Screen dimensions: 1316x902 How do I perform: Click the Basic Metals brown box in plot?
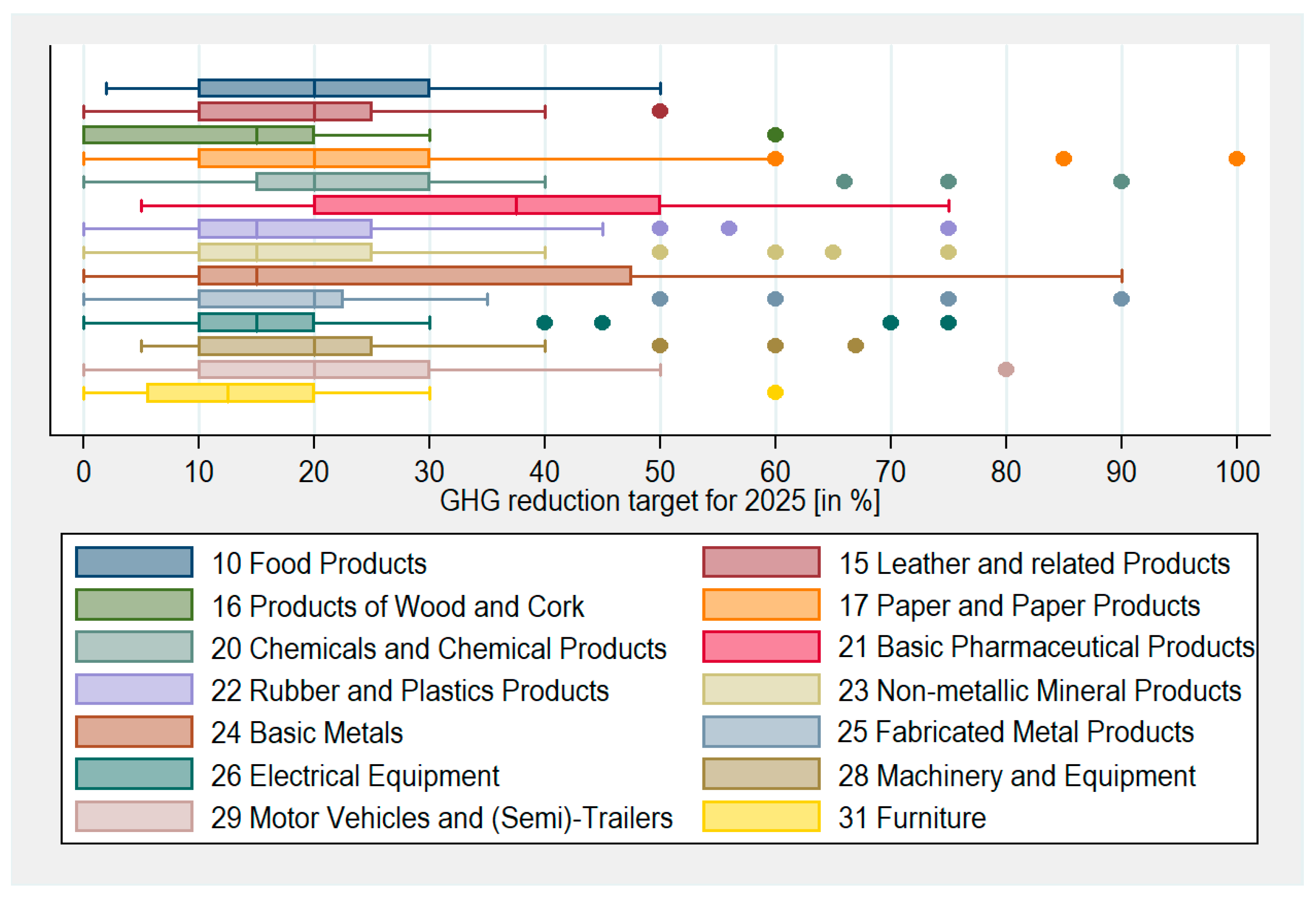tap(415, 275)
